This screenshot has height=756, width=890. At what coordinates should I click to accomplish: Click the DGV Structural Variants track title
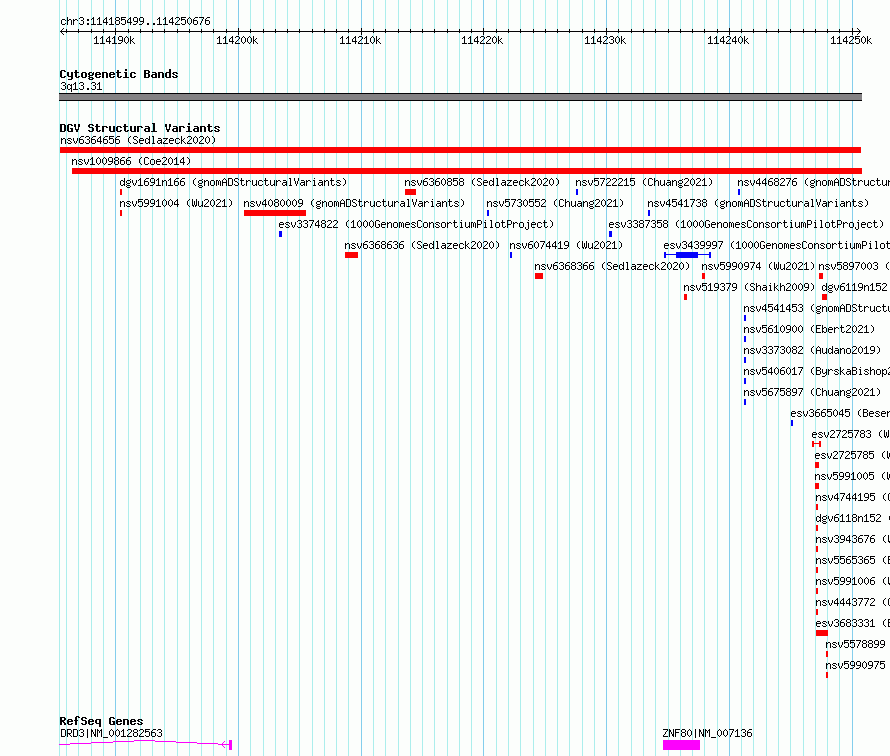pyautogui.click(x=140, y=128)
